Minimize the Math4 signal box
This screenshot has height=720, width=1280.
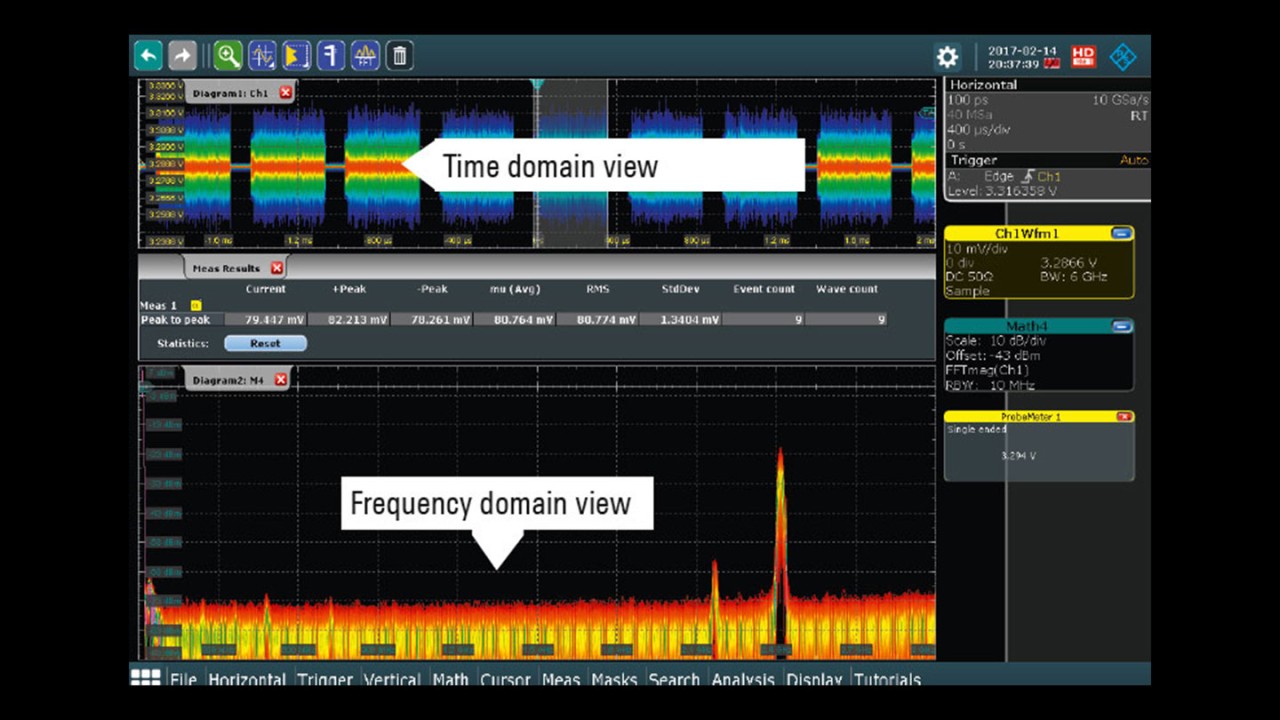(1122, 326)
